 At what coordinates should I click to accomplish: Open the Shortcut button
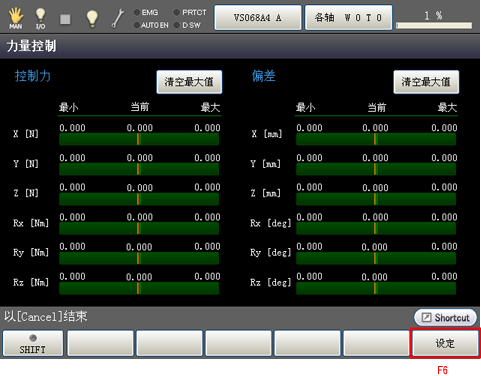(x=445, y=317)
